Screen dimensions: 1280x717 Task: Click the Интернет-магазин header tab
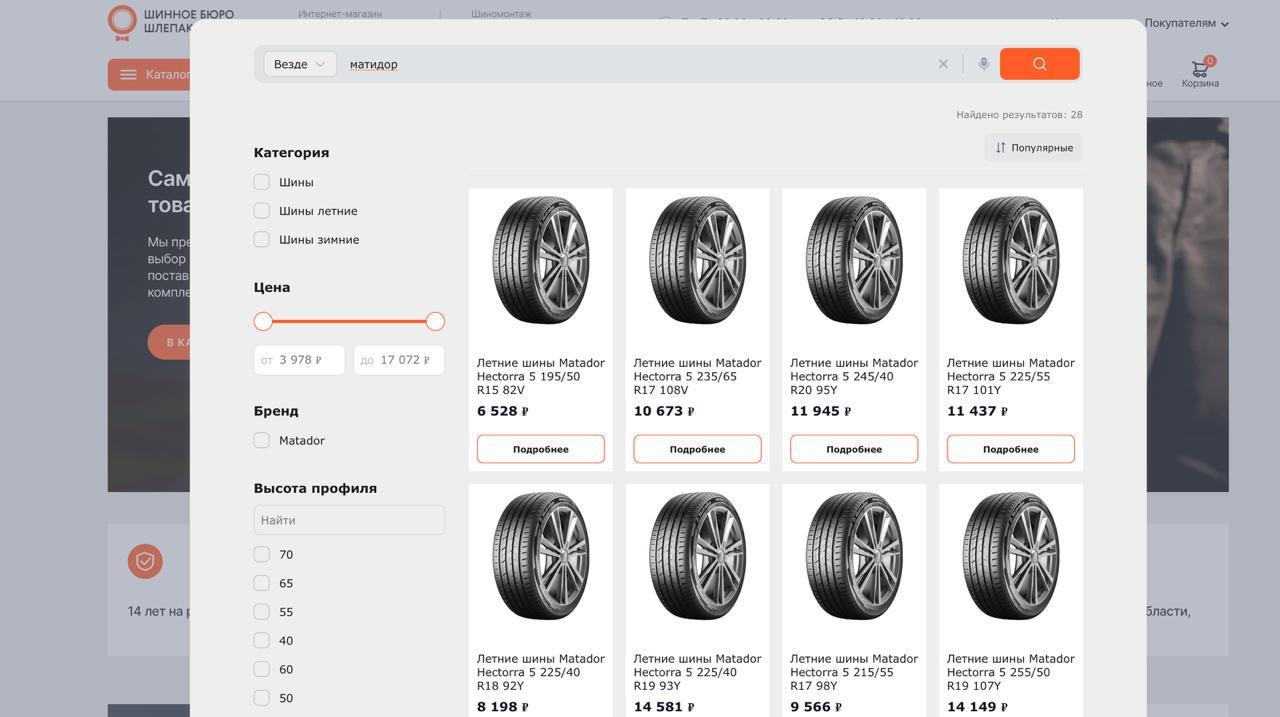[340, 14]
